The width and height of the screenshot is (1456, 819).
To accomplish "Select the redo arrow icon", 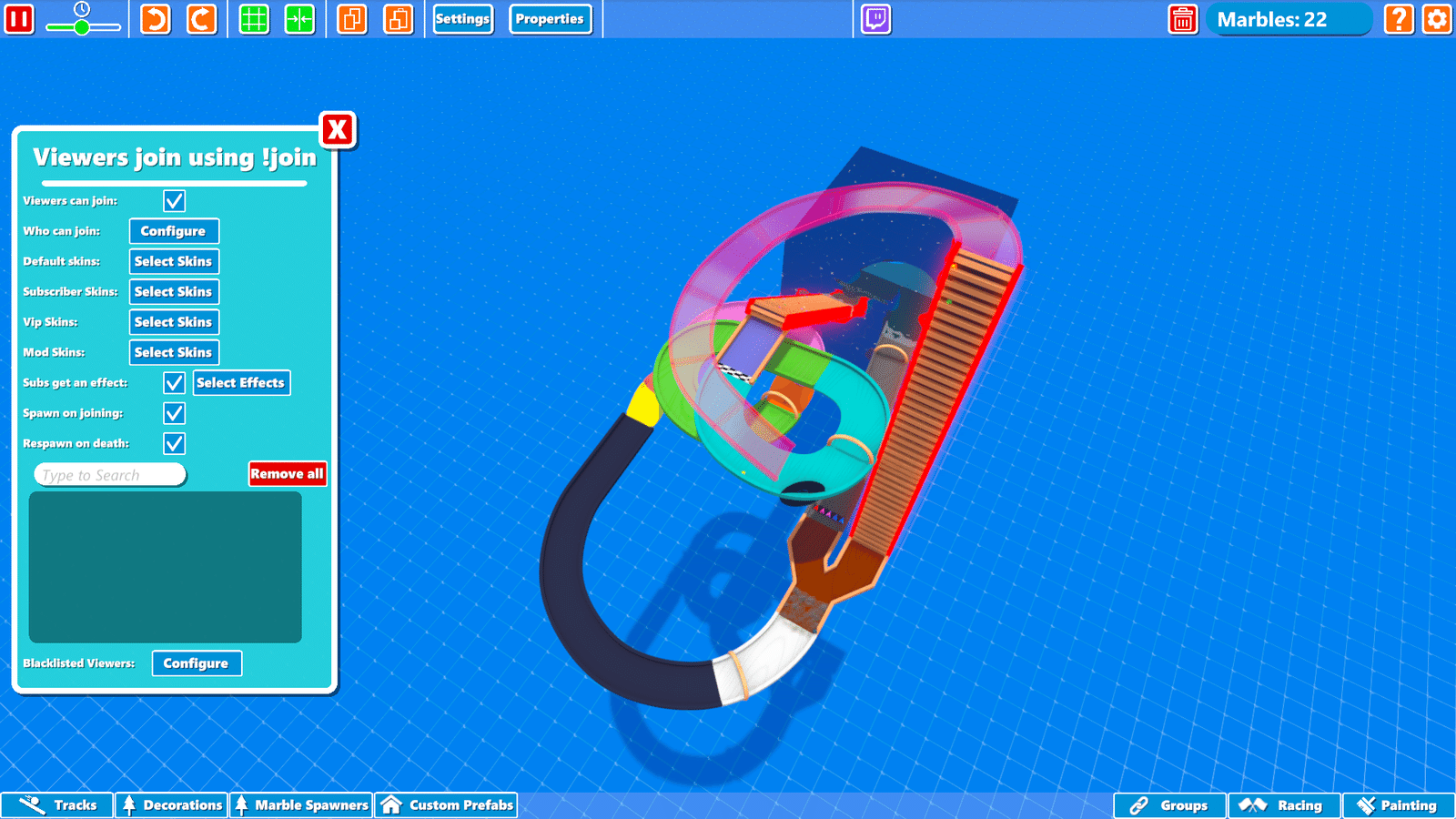I will click(202, 19).
